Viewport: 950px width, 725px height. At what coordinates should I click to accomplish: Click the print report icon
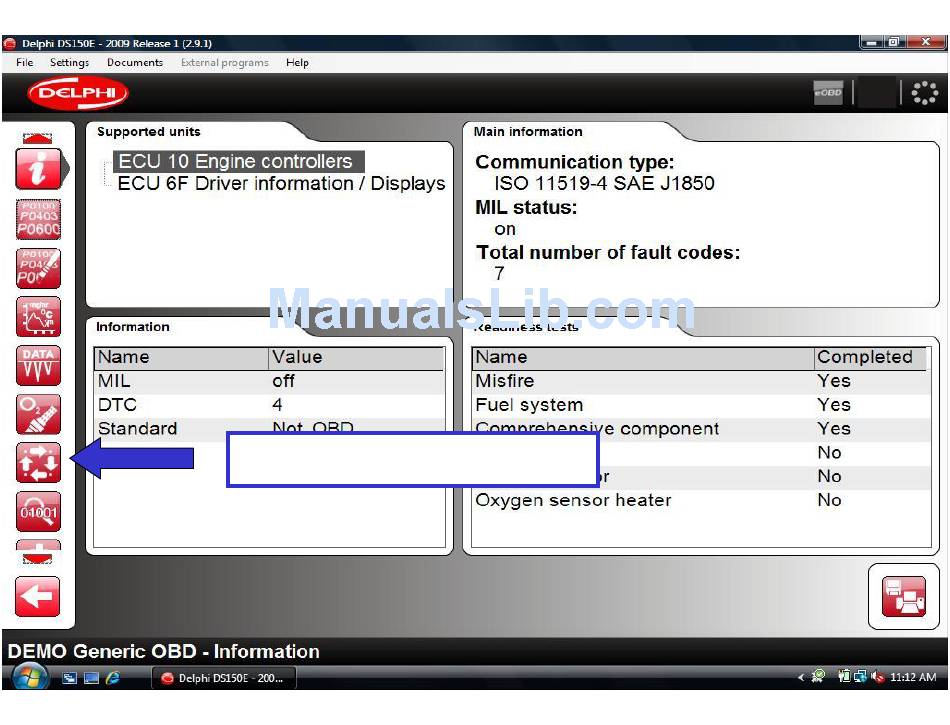[903, 597]
